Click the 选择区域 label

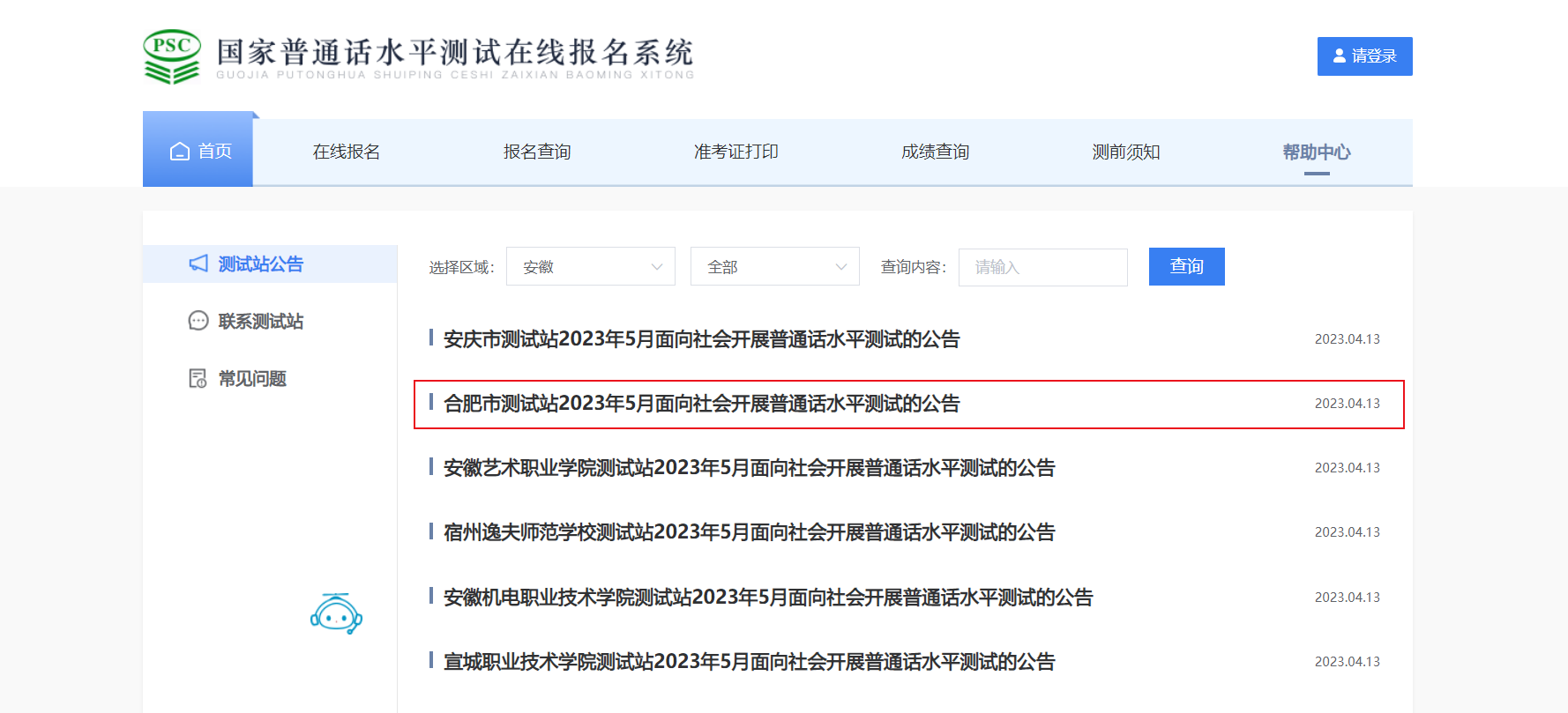(x=461, y=267)
